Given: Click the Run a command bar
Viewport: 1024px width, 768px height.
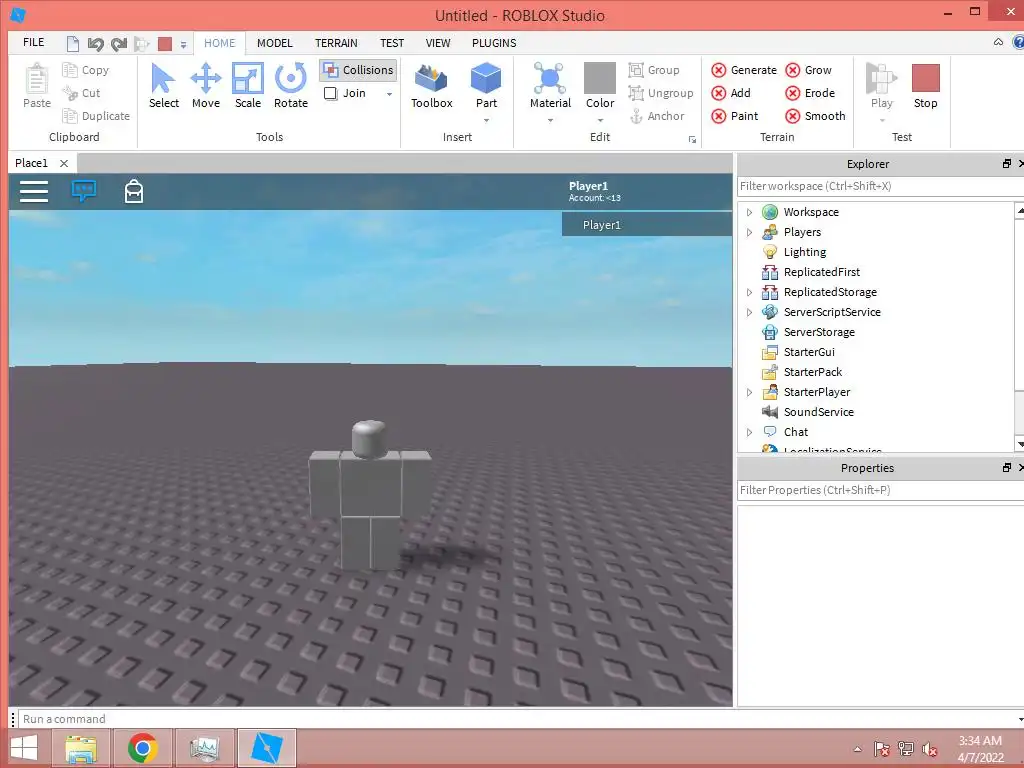Looking at the screenshot, I should (x=519, y=719).
